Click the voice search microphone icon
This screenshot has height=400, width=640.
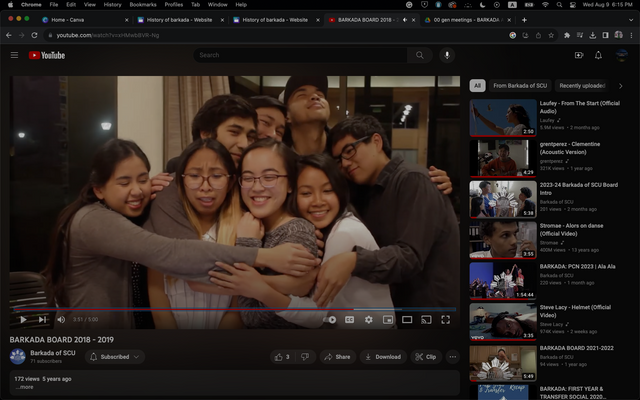pyautogui.click(x=446, y=55)
